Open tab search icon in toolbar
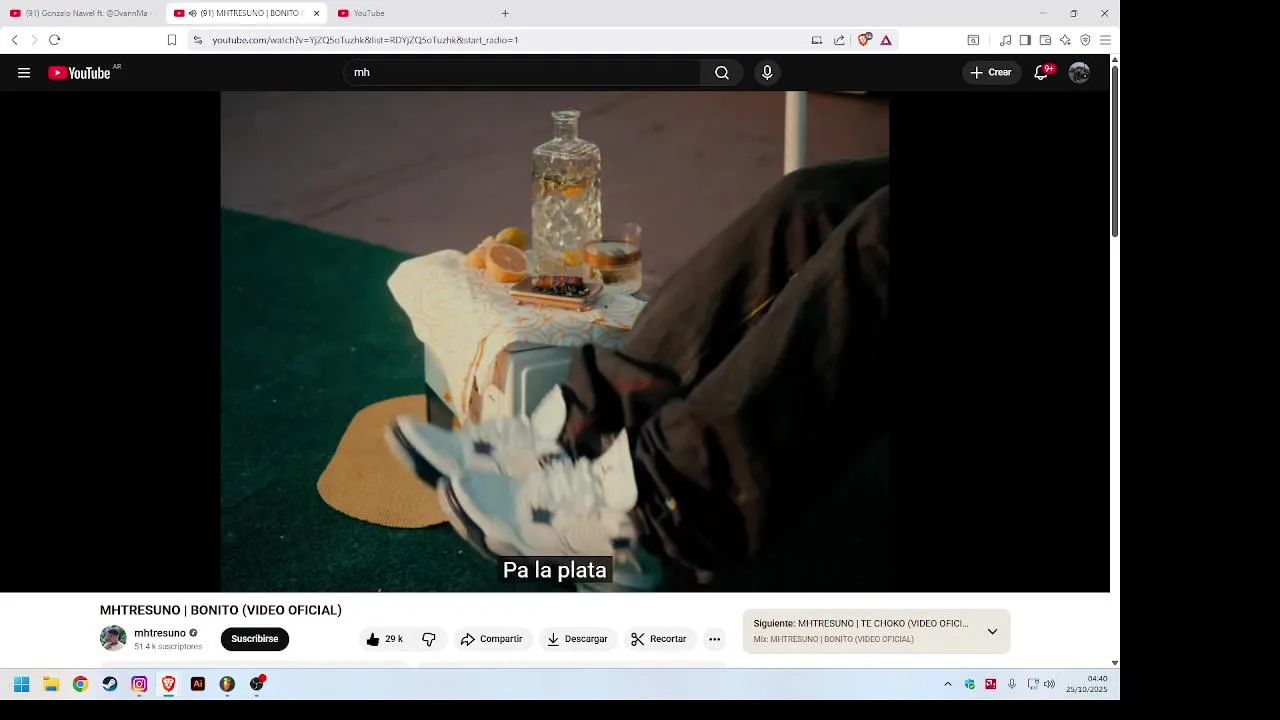 [973, 40]
